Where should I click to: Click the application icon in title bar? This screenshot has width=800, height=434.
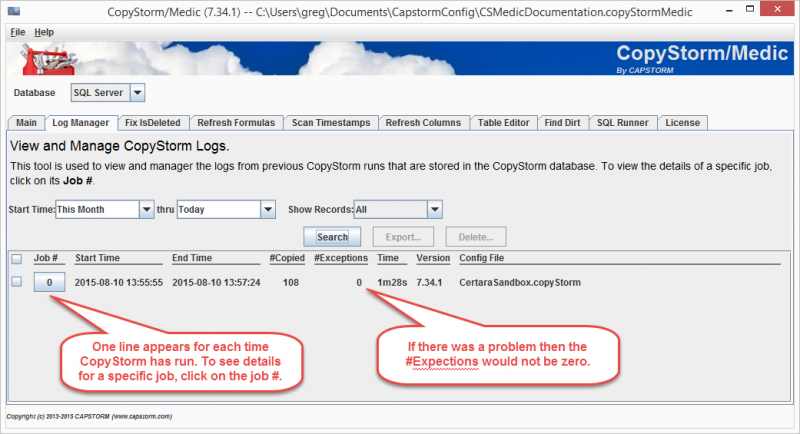coord(14,11)
